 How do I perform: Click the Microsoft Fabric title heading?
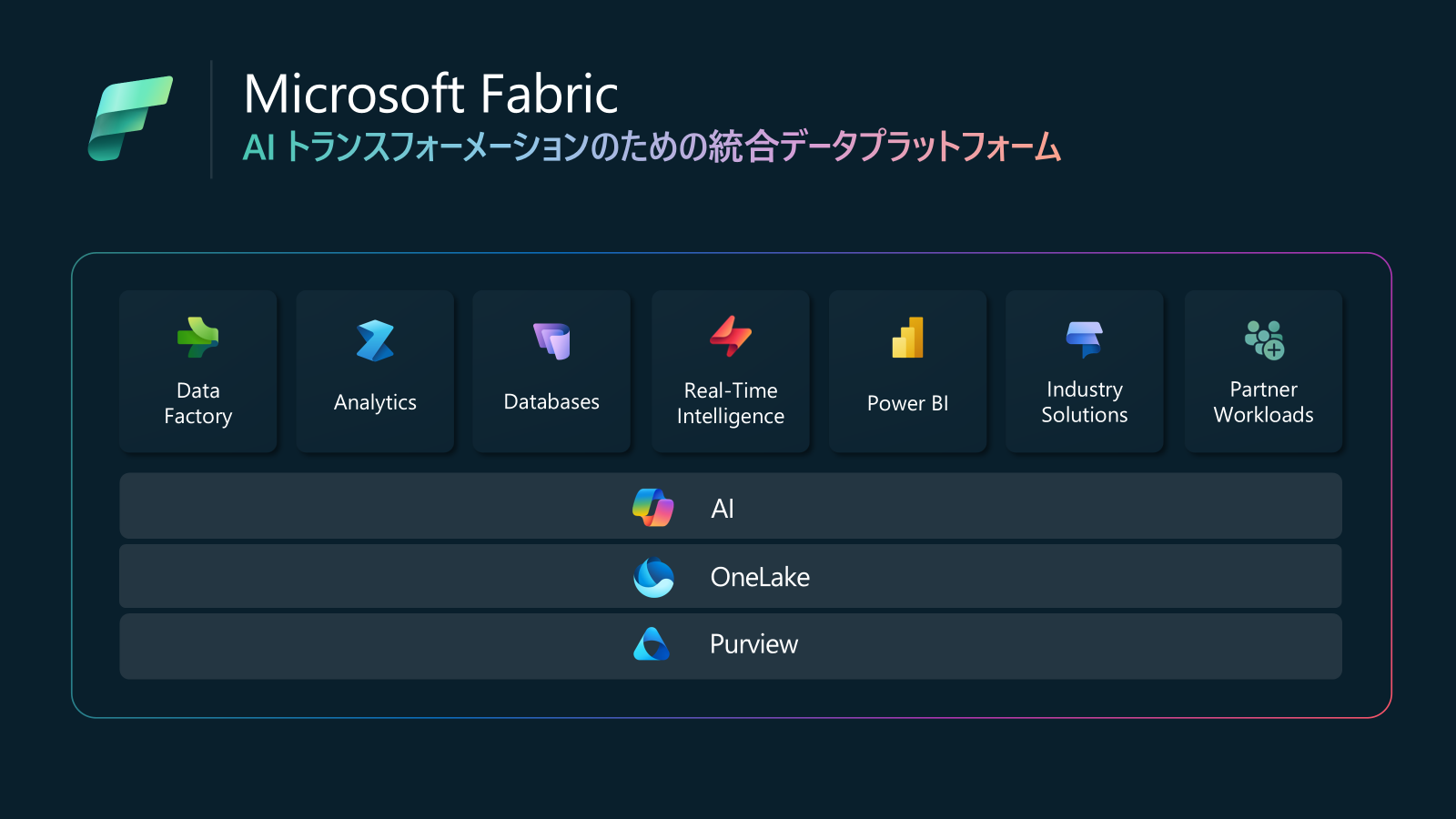(x=431, y=94)
